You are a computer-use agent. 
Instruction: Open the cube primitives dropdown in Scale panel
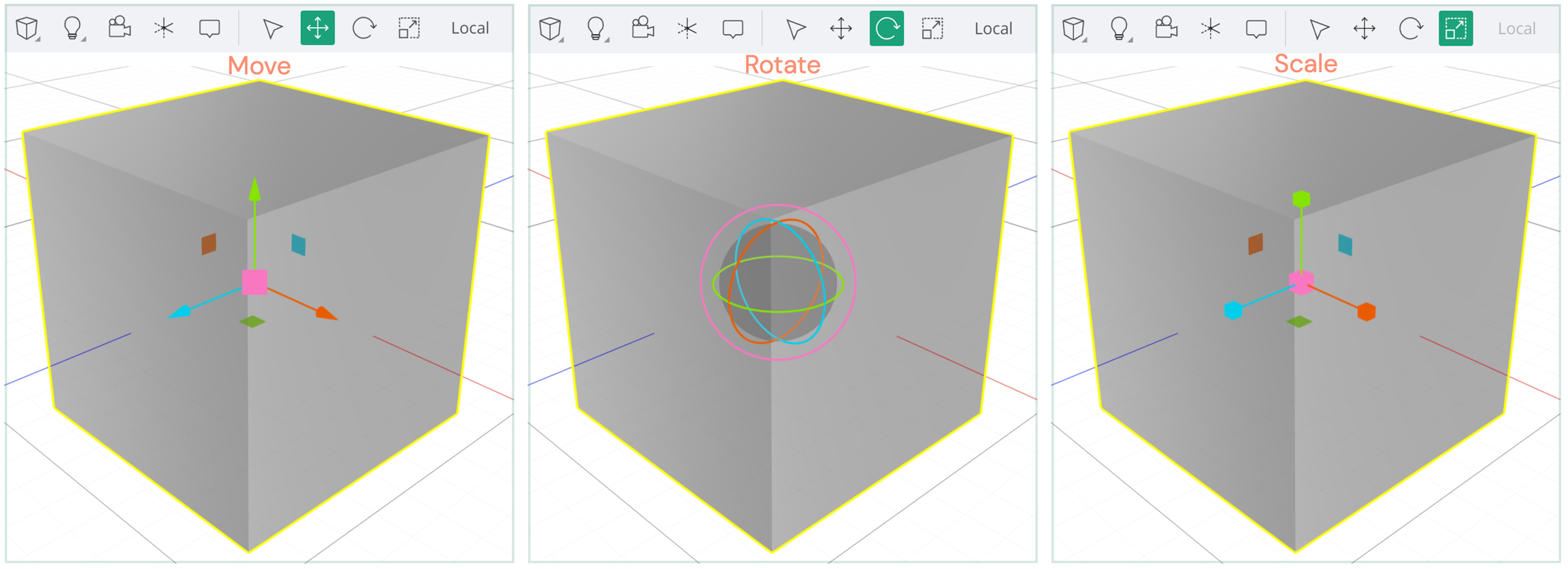pyautogui.click(x=1074, y=29)
